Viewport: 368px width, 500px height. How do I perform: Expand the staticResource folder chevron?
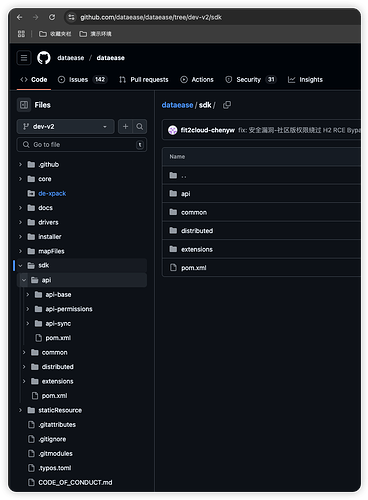(20, 410)
